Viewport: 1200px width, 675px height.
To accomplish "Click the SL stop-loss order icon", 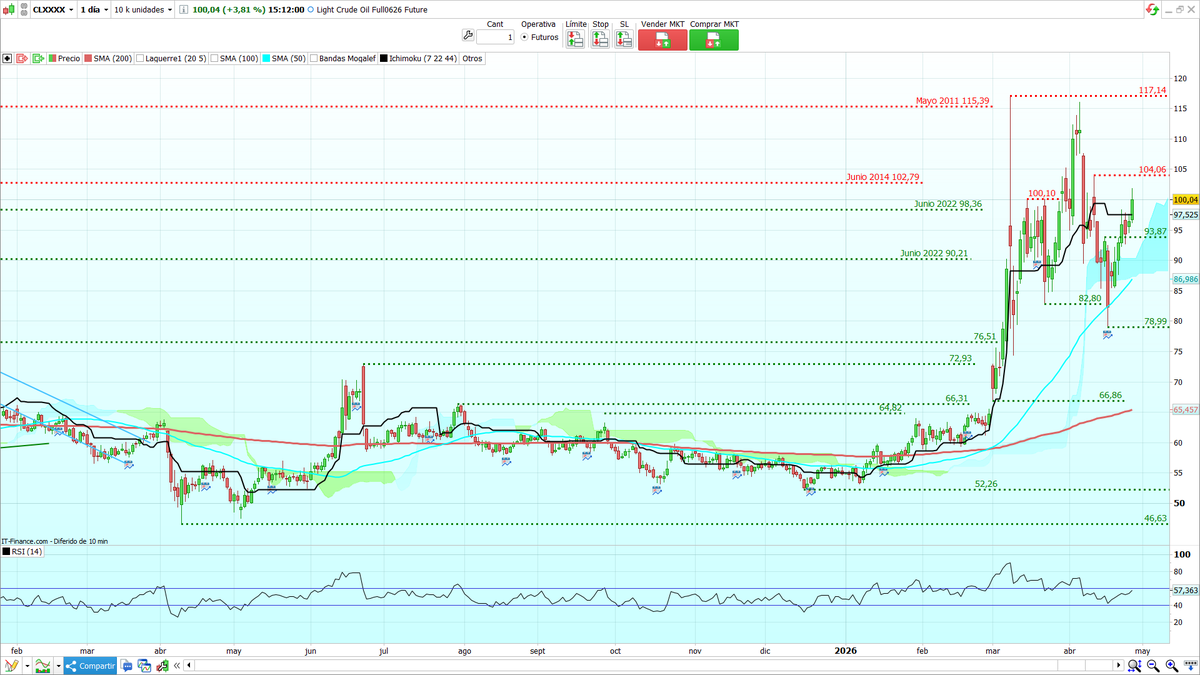I will (x=624, y=39).
